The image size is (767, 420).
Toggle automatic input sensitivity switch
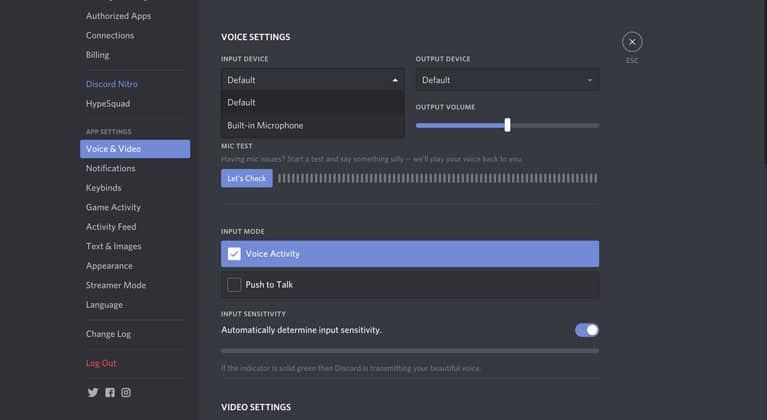tap(586, 330)
